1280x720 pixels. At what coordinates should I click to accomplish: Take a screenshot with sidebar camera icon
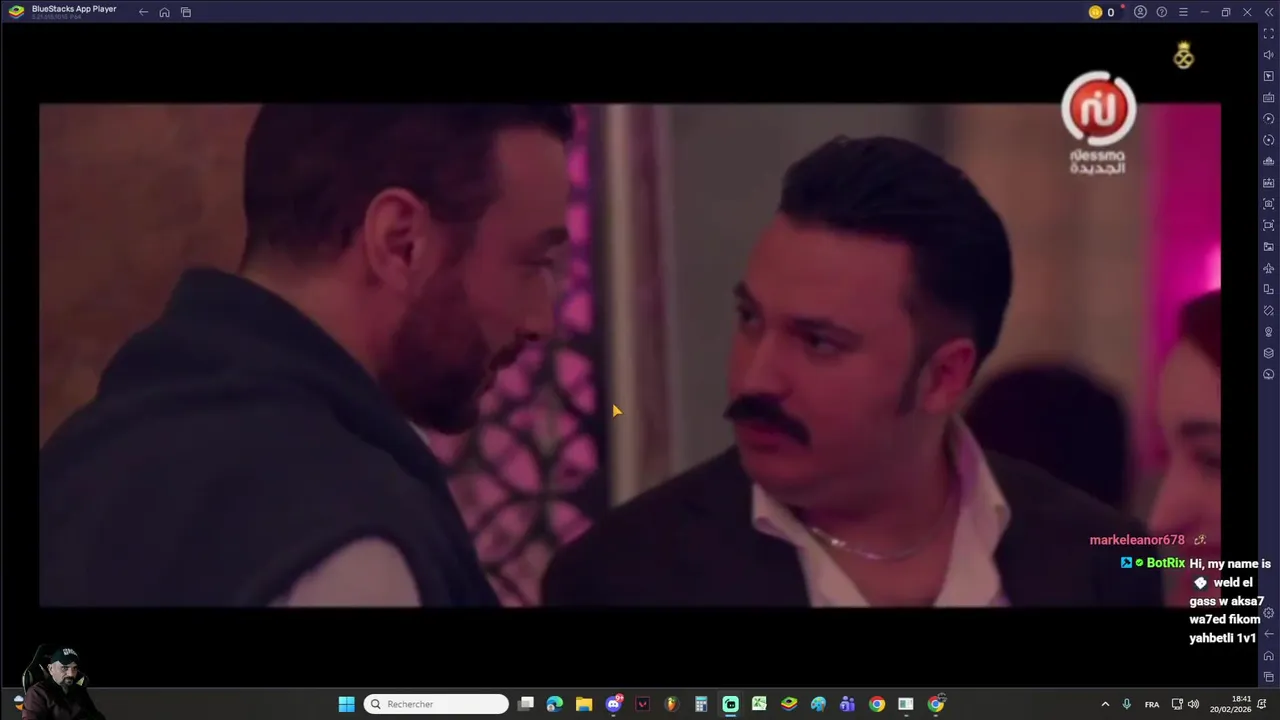(1269, 204)
